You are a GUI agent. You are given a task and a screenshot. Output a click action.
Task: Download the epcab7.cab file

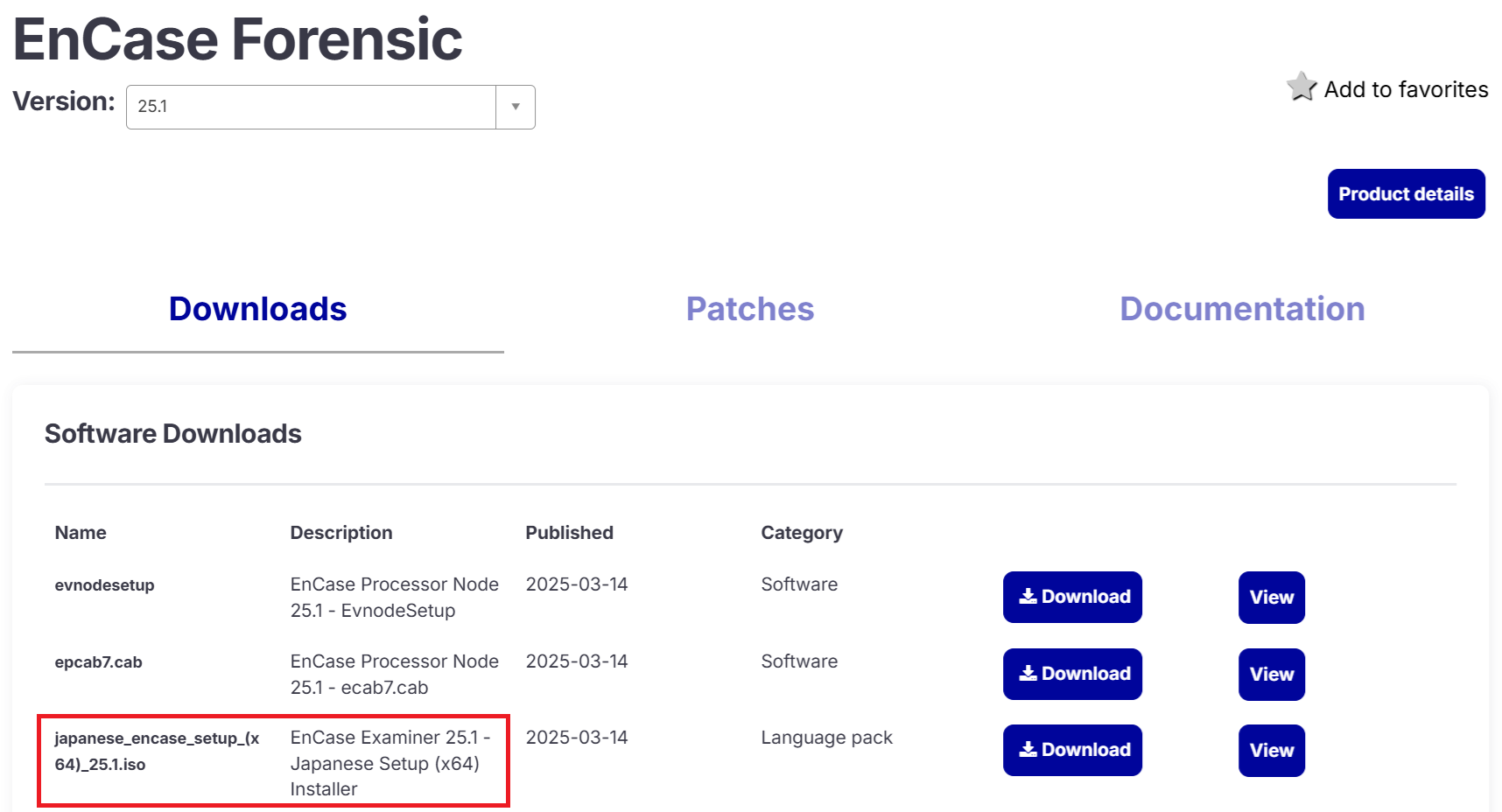[x=1072, y=674]
